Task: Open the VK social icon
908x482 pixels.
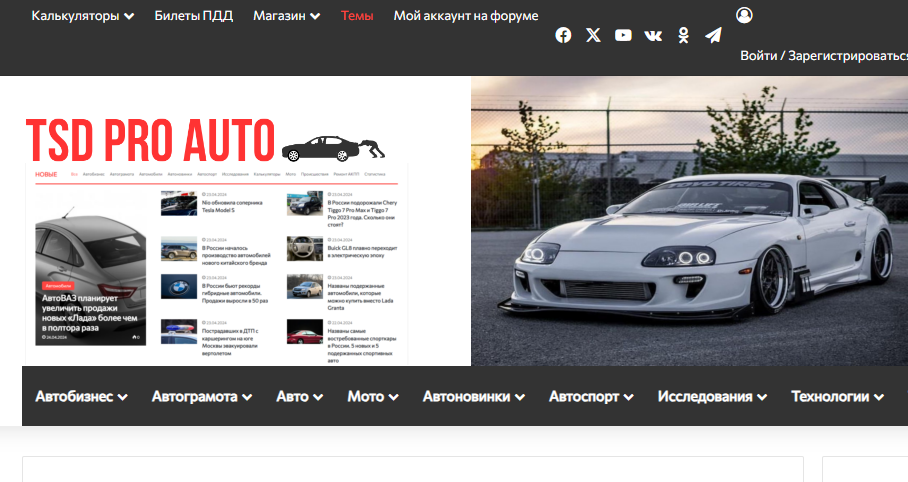Action: click(653, 35)
